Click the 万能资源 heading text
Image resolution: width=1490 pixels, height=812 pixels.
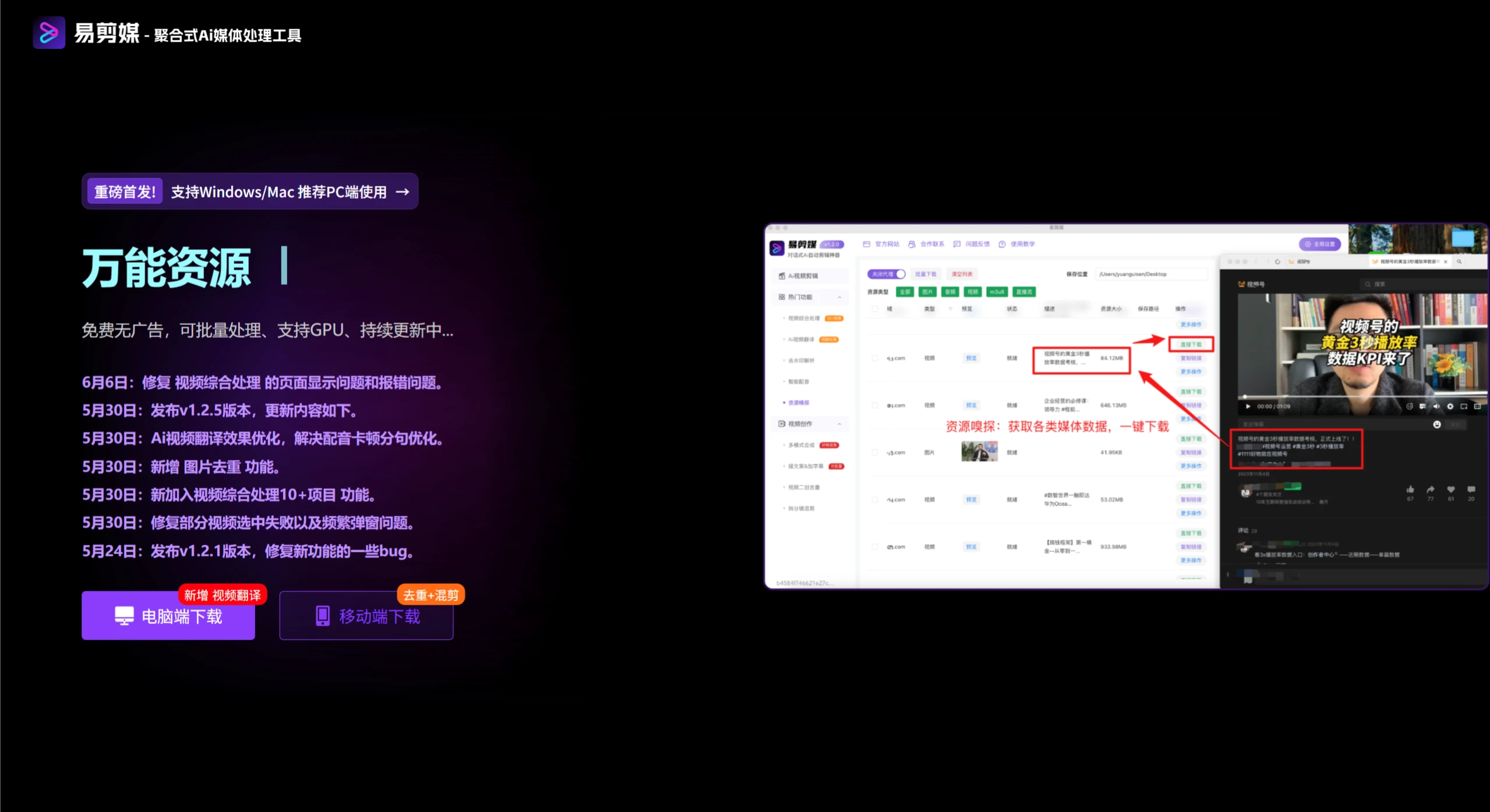[167, 269]
